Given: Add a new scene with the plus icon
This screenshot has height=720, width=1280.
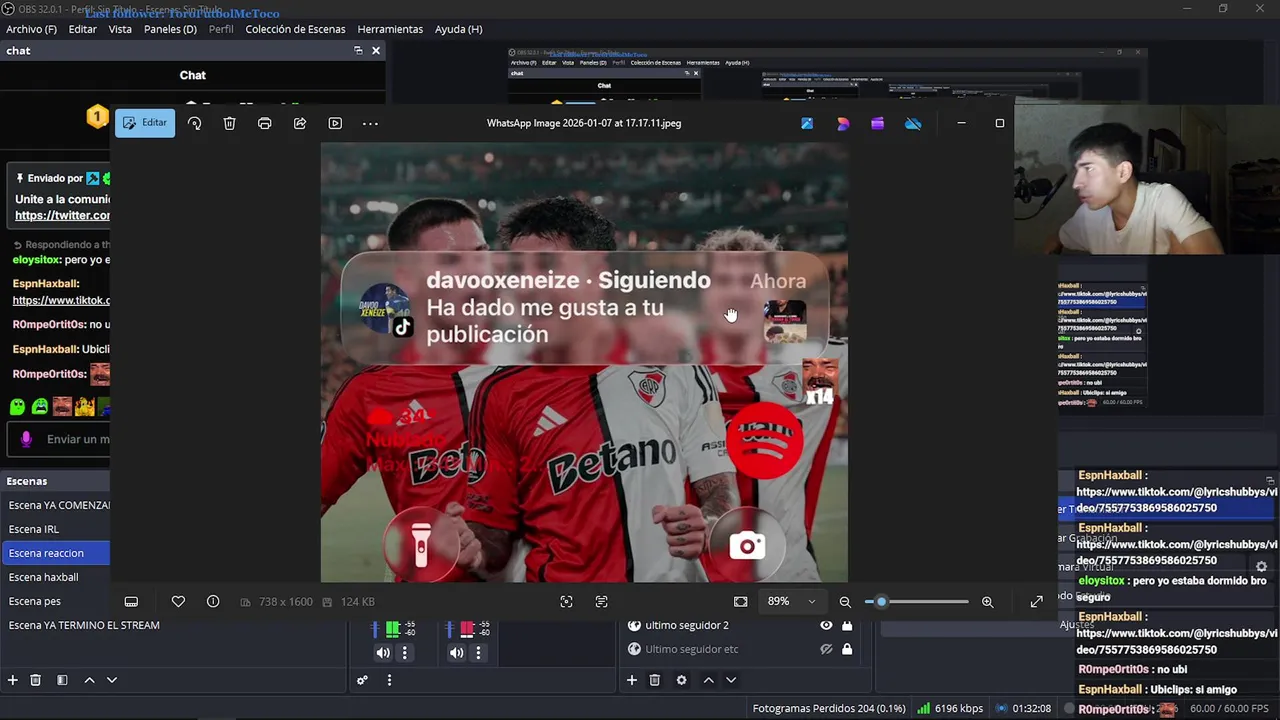Looking at the screenshot, I should (x=12, y=680).
